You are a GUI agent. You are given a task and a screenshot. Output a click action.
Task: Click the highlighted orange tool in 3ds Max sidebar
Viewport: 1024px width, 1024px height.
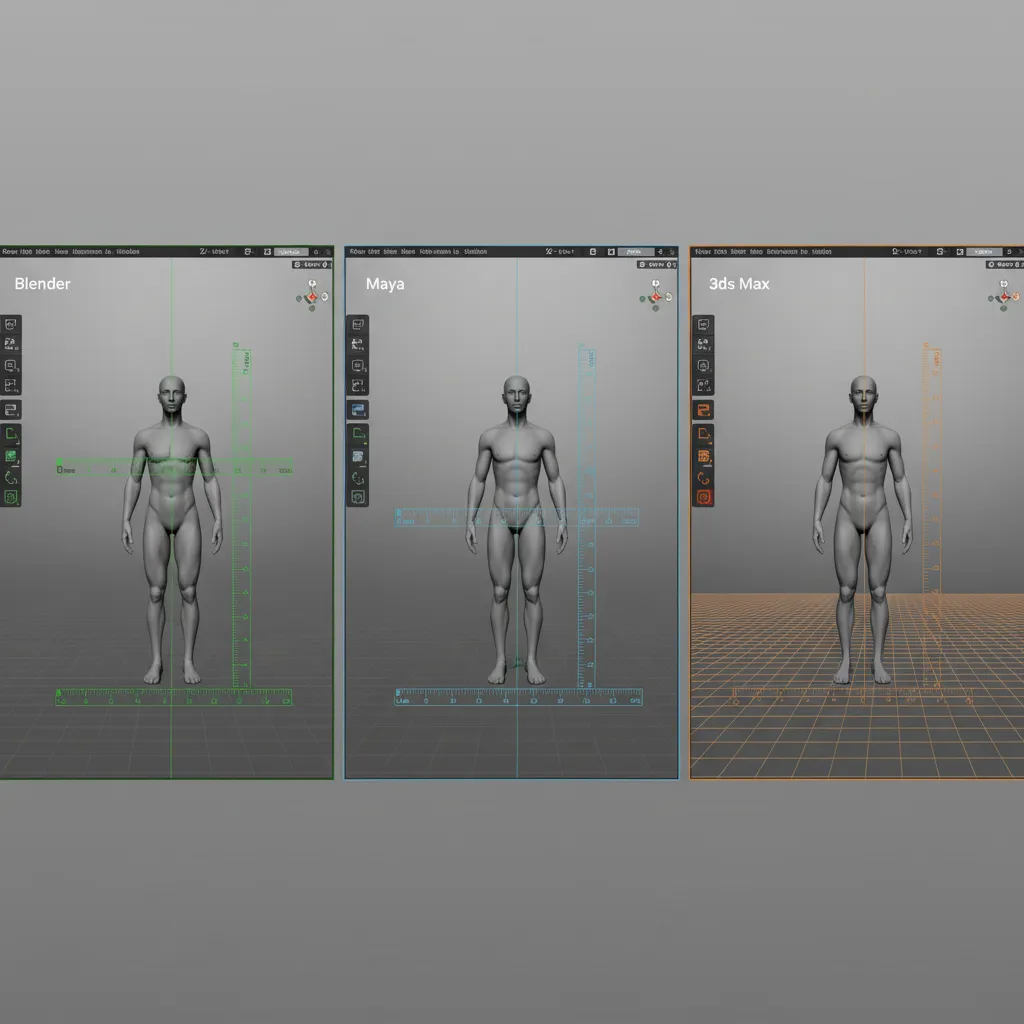(703, 410)
